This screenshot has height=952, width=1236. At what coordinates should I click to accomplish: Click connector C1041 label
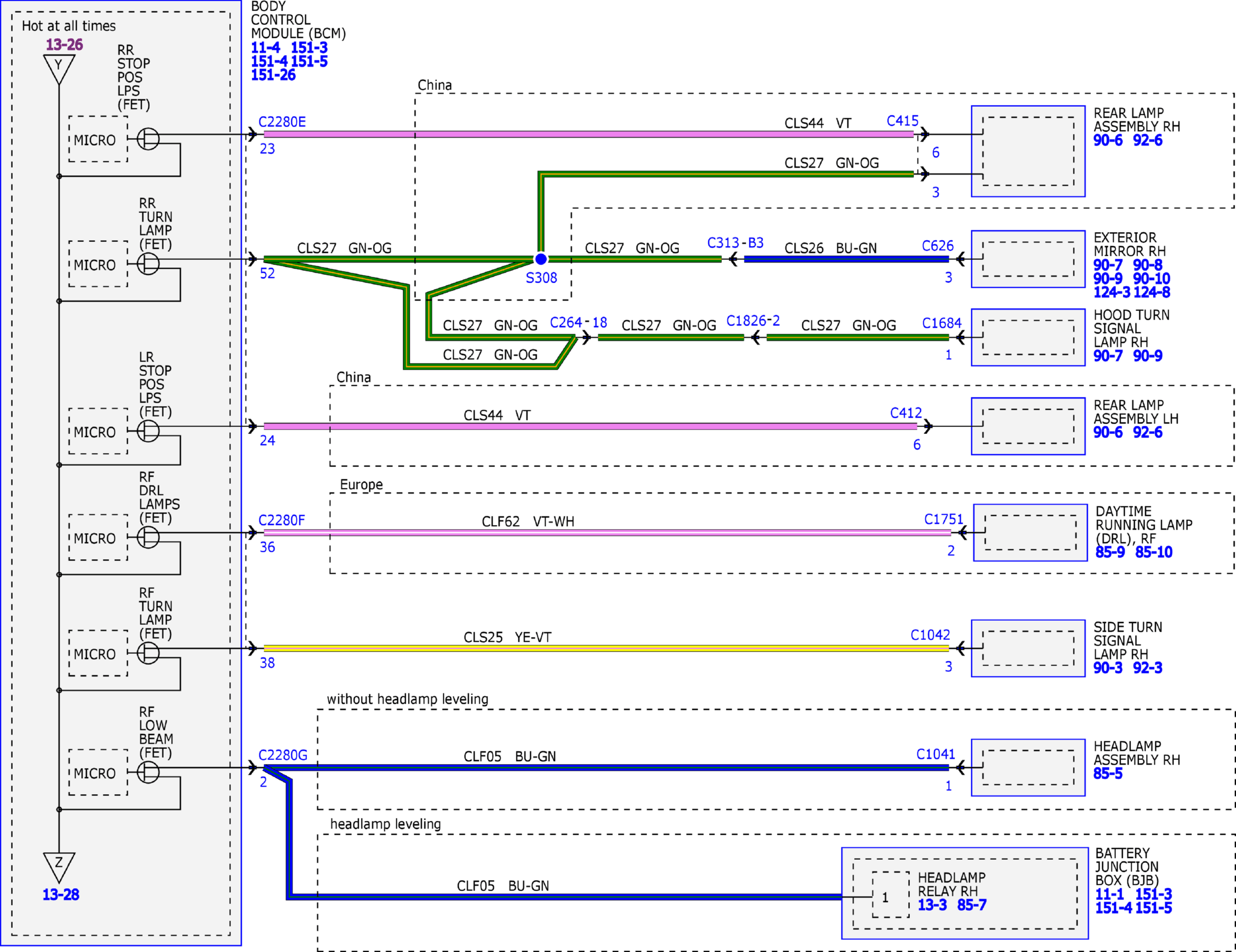(935, 754)
